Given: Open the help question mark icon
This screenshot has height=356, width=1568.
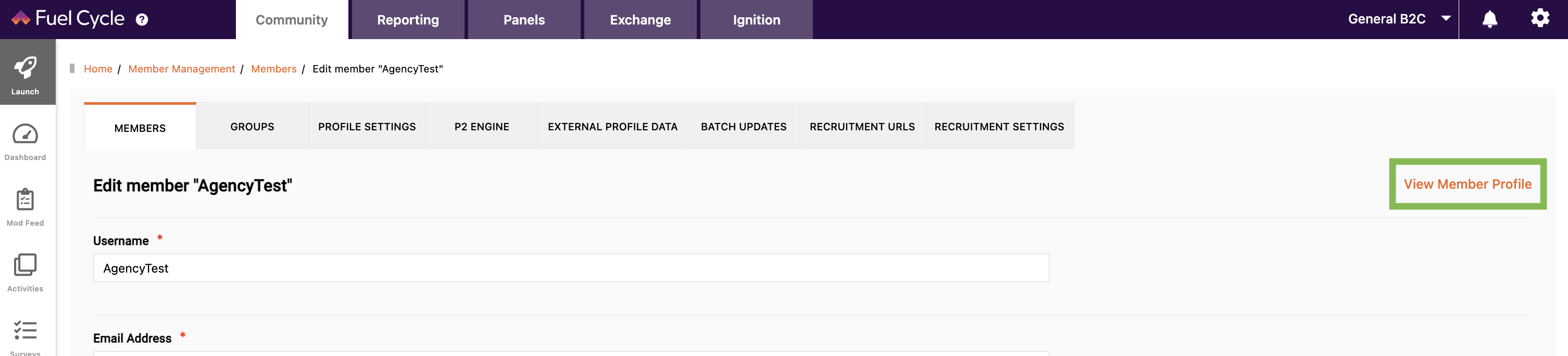Looking at the screenshot, I should tap(142, 19).
